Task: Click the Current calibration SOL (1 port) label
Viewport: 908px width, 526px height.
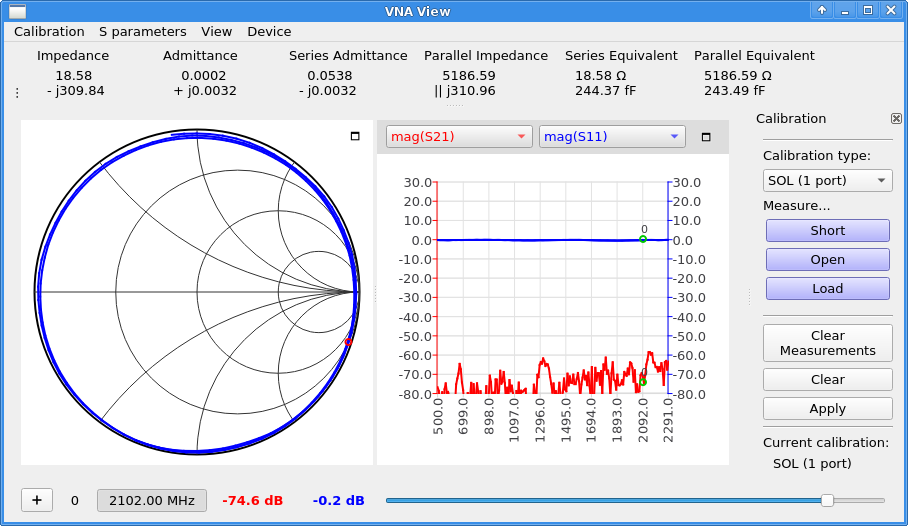Action: tap(812, 463)
